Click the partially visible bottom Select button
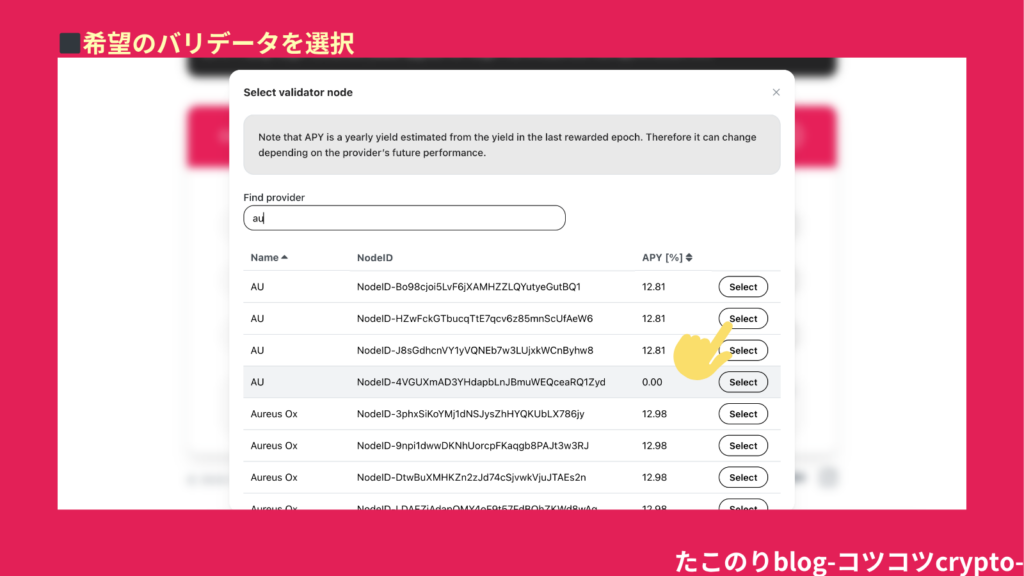Image resolution: width=1024 pixels, height=576 pixels. (743, 505)
